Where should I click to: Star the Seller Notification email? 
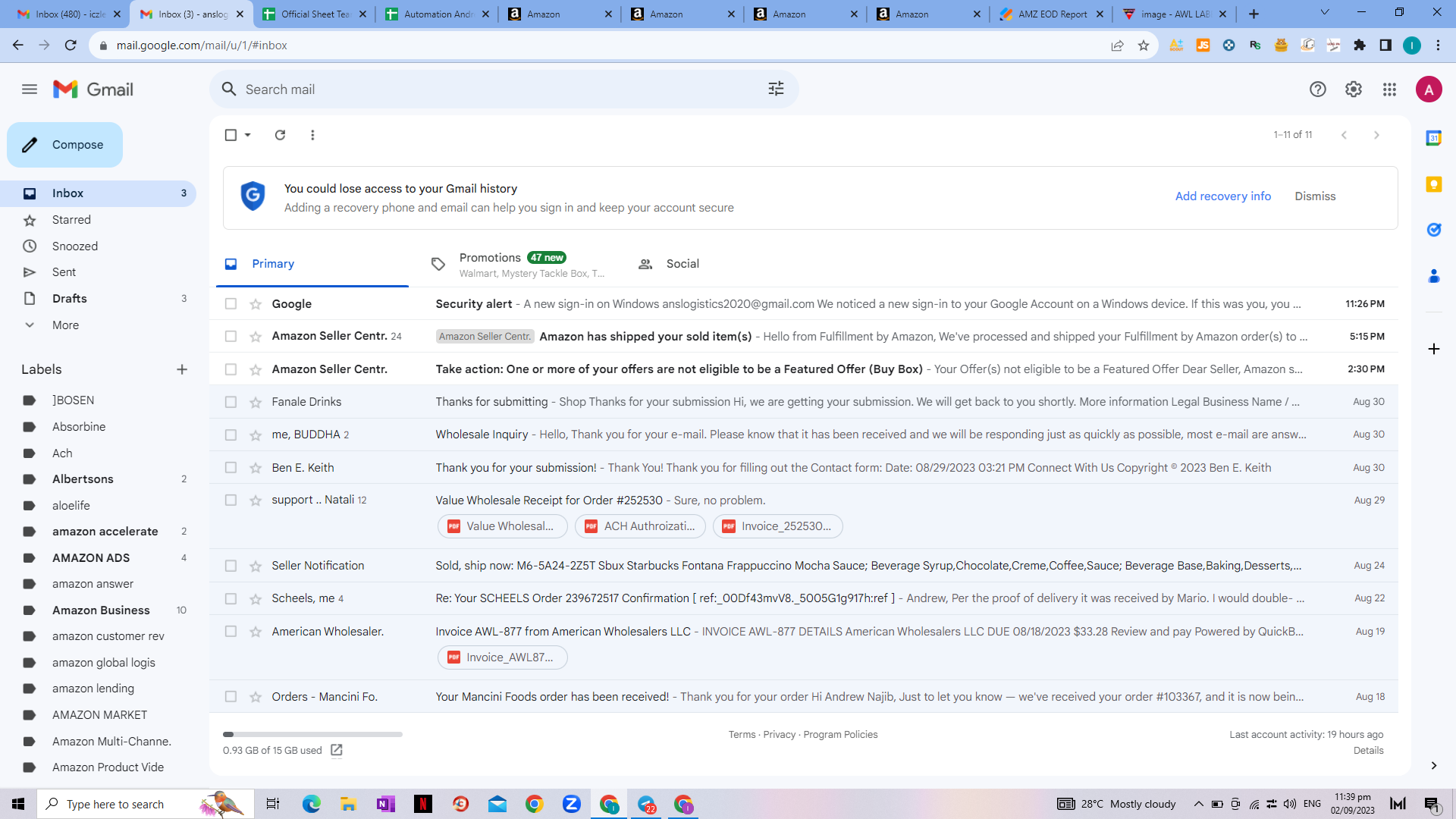pyautogui.click(x=256, y=566)
